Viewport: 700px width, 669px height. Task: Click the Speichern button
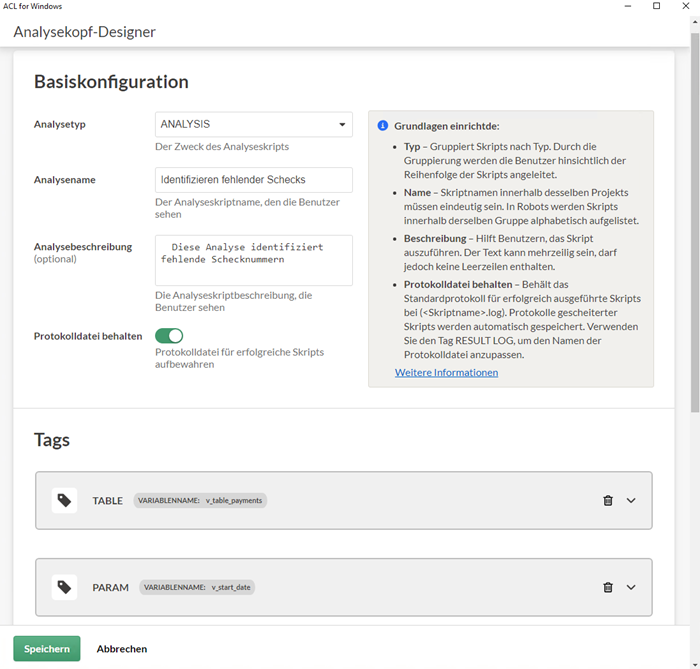click(x=47, y=649)
